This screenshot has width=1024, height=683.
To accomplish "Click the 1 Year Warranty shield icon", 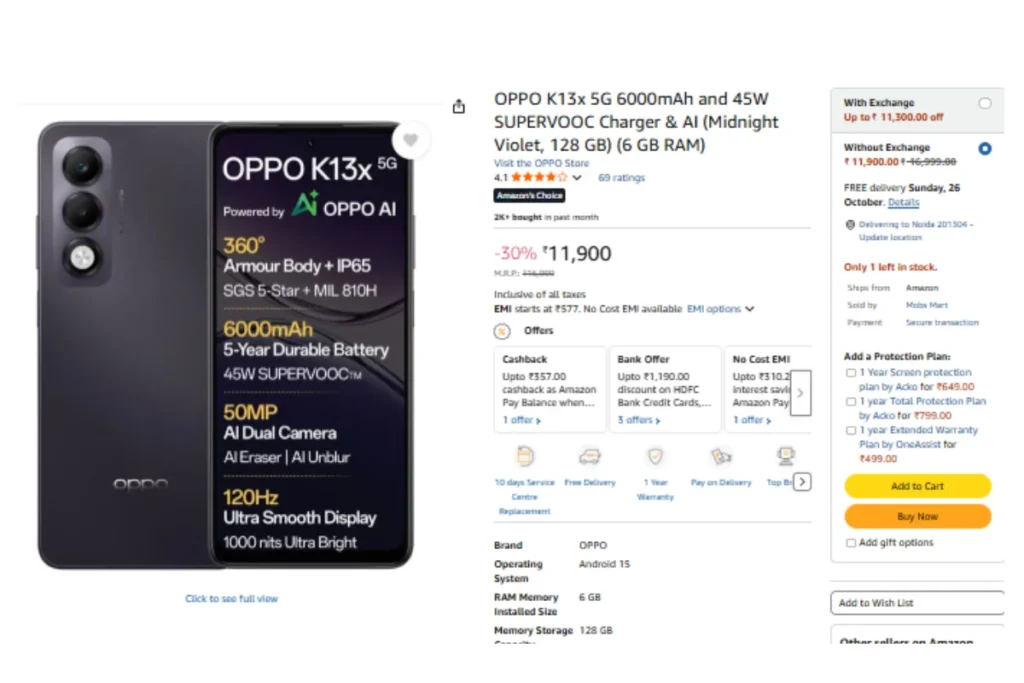I will coord(655,457).
